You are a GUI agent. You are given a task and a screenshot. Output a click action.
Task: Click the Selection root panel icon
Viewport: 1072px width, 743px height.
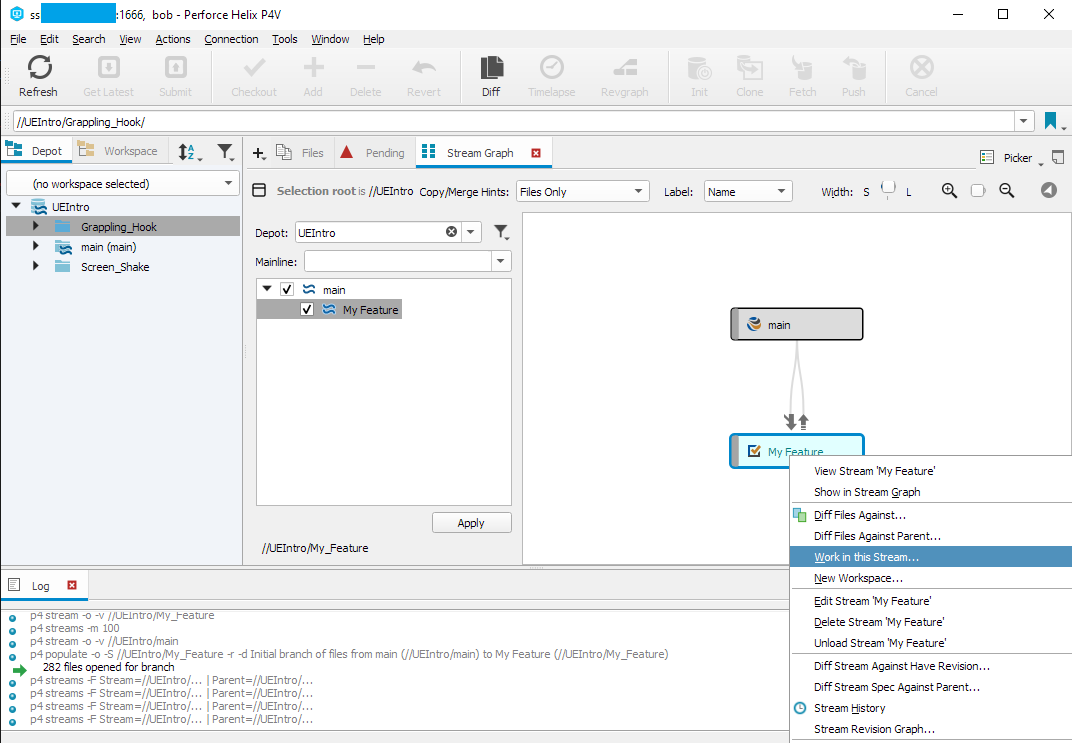tap(259, 191)
